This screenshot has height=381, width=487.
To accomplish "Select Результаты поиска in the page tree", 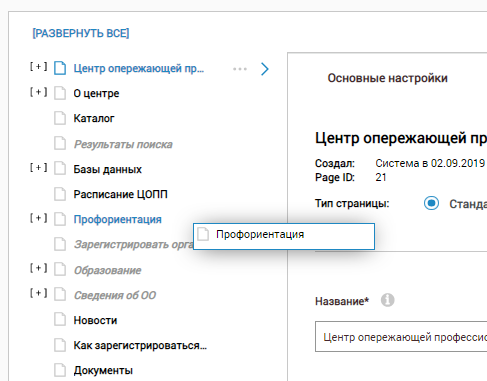I will click(x=123, y=144).
